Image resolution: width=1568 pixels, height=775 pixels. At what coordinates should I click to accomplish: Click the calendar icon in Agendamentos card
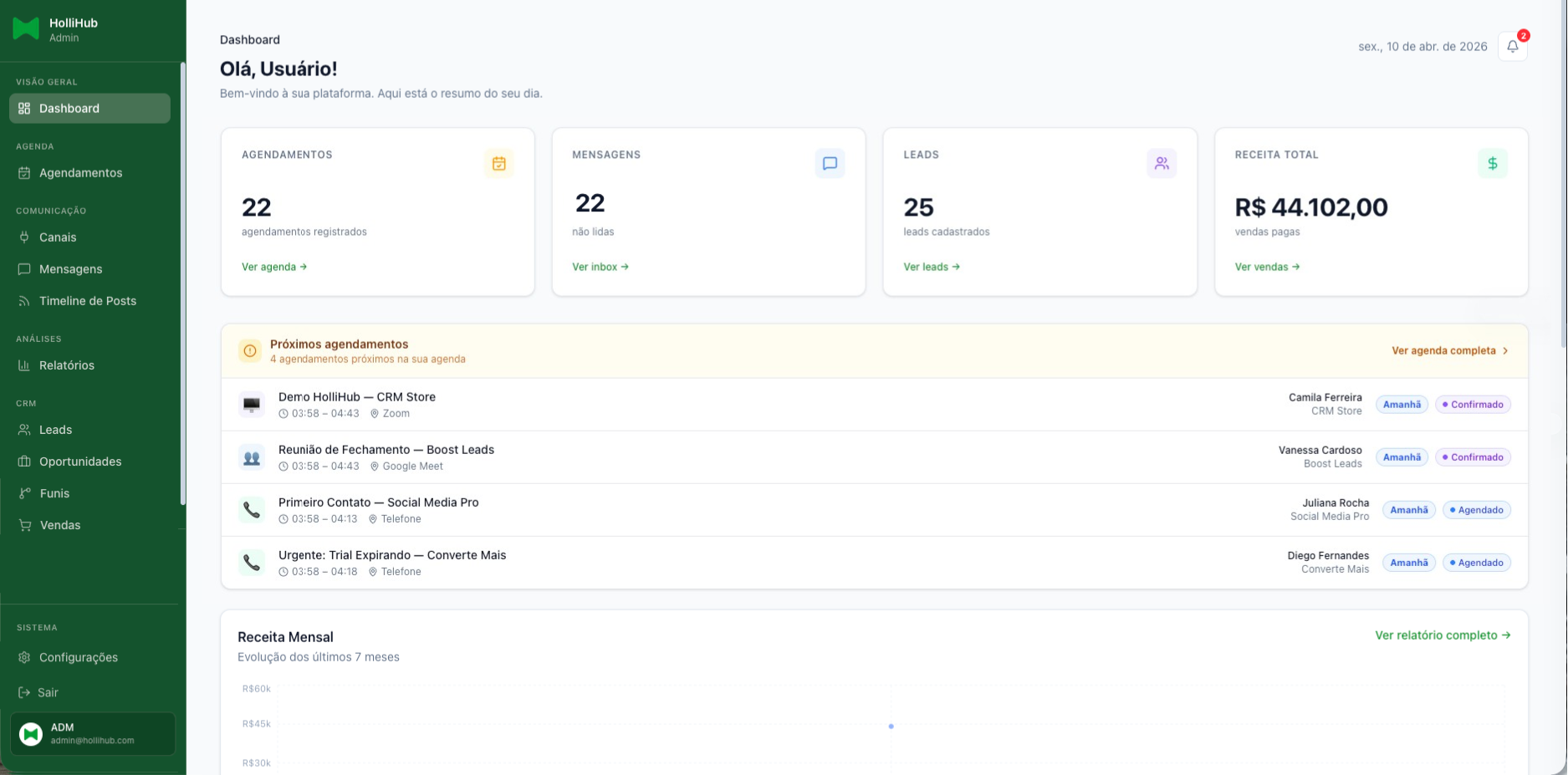click(498, 164)
